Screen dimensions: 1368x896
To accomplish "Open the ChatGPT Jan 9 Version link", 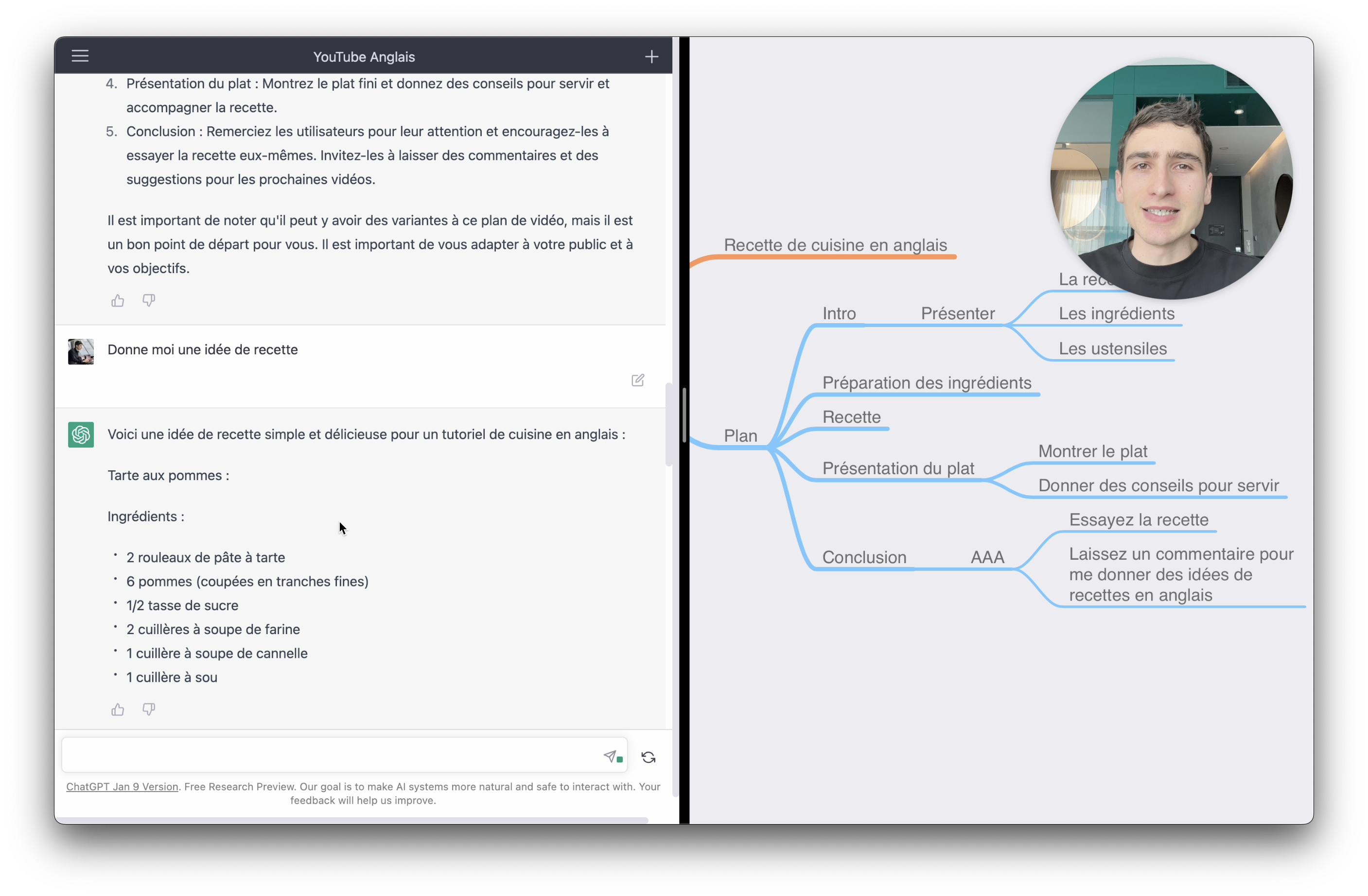I will pyautogui.click(x=122, y=786).
